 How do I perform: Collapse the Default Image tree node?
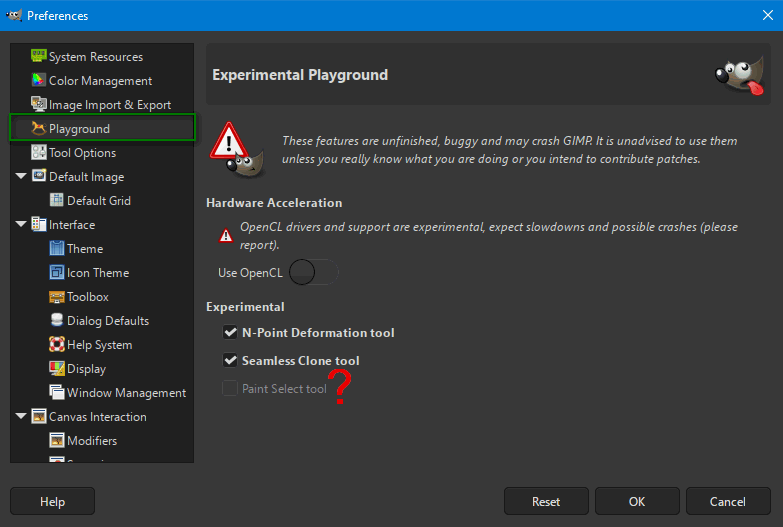click(21, 176)
